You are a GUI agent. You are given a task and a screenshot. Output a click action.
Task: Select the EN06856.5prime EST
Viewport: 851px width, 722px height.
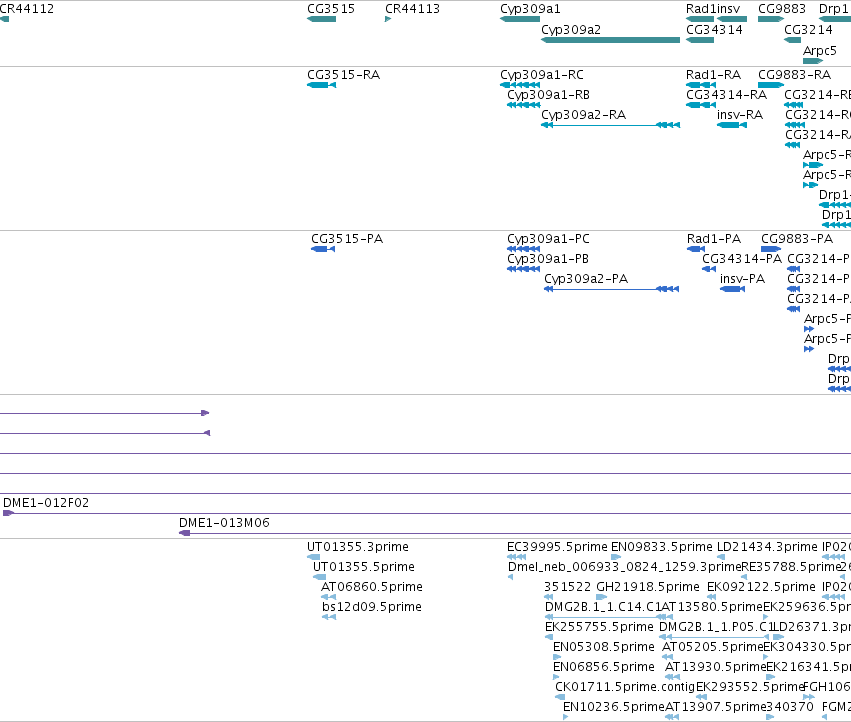[x=556, y=677]
